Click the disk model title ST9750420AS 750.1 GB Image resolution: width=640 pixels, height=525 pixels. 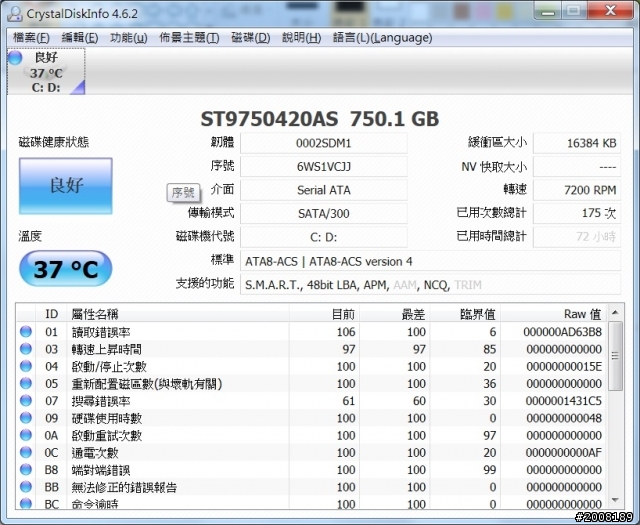320,119
